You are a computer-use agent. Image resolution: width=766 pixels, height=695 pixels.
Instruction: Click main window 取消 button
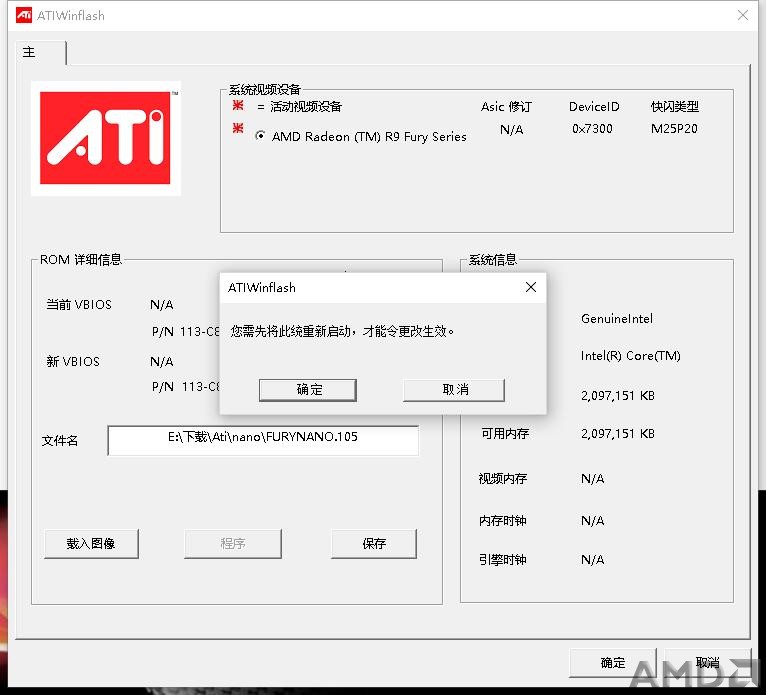tap(707, 663)
